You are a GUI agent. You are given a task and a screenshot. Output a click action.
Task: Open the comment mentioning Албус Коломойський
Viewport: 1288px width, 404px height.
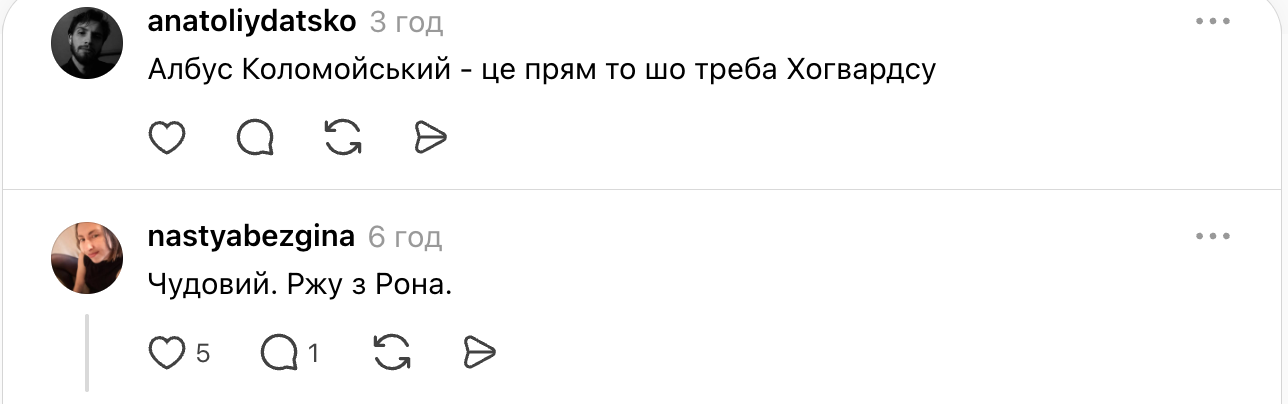pyautogui.click(x=540, y=71)
